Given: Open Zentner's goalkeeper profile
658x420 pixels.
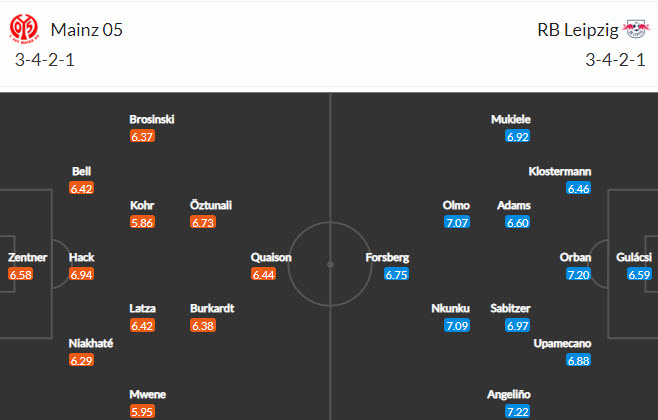Looking at the screenshot, I should click(x=27, y=257).
